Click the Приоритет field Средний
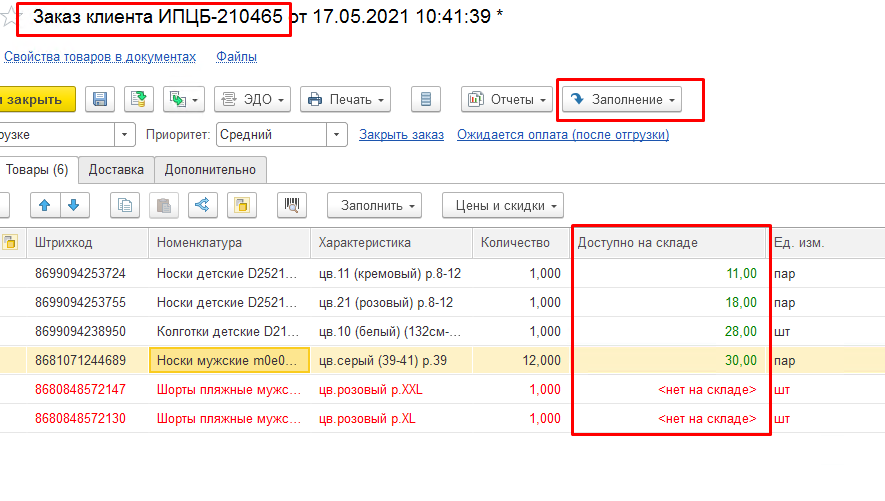Viewport: 885px width, 501px height. click(x=271, y=135)
